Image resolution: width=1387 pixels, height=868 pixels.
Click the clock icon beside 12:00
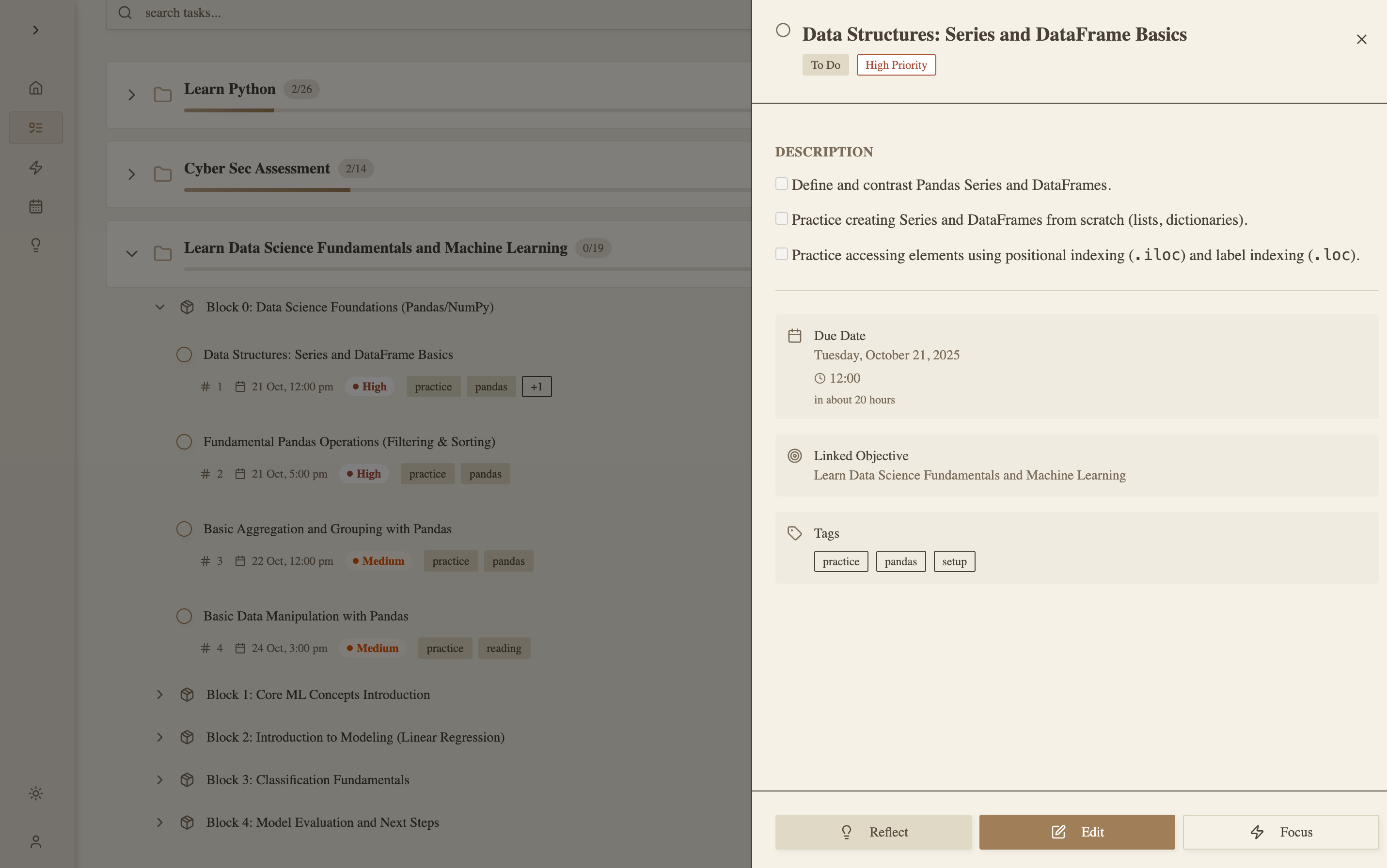click(820, 378)
